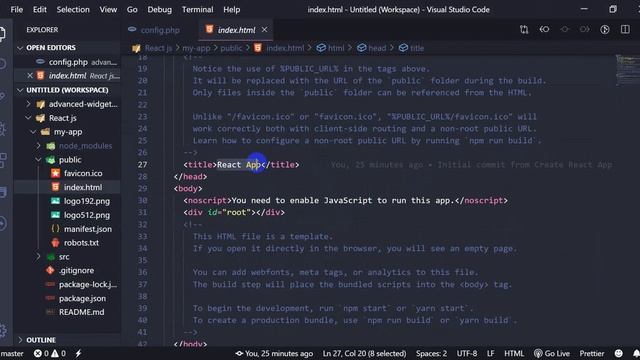Screen dimensions: 640x360
Task: Click public in the breadcrumb
Action: 231,48
